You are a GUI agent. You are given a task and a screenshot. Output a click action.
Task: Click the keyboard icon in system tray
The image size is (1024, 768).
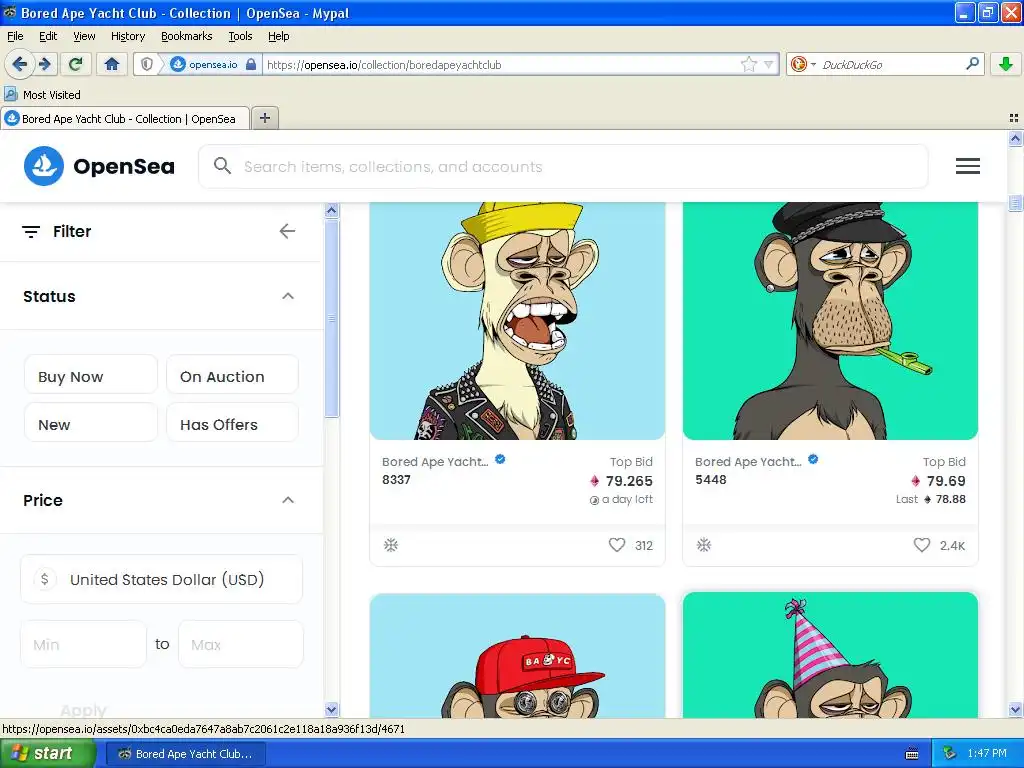tap(912, 754)
